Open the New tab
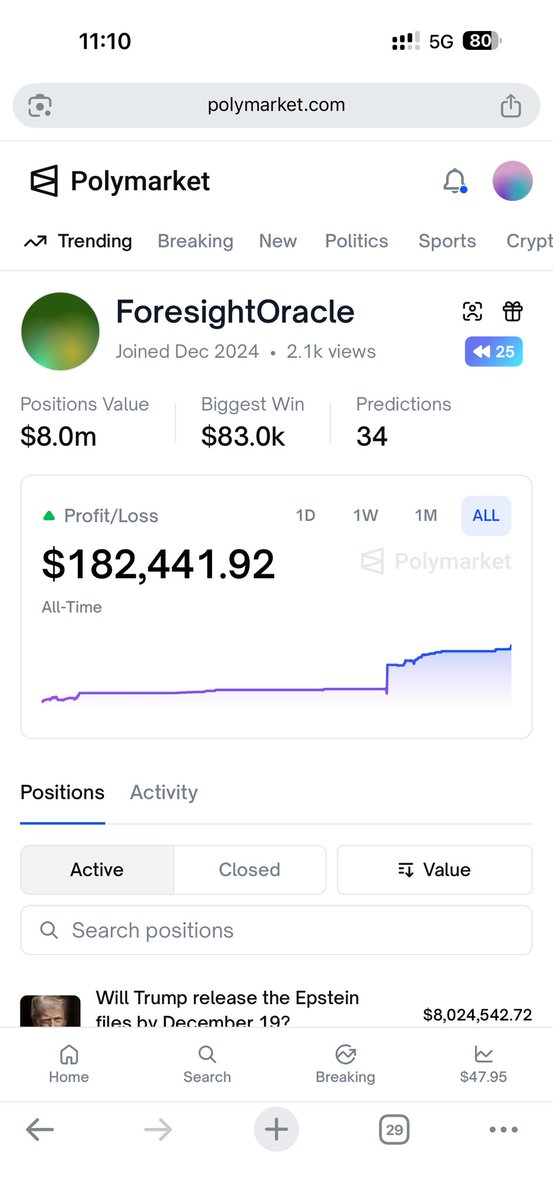Screen dimensions: 553x1200 [278, 241]
